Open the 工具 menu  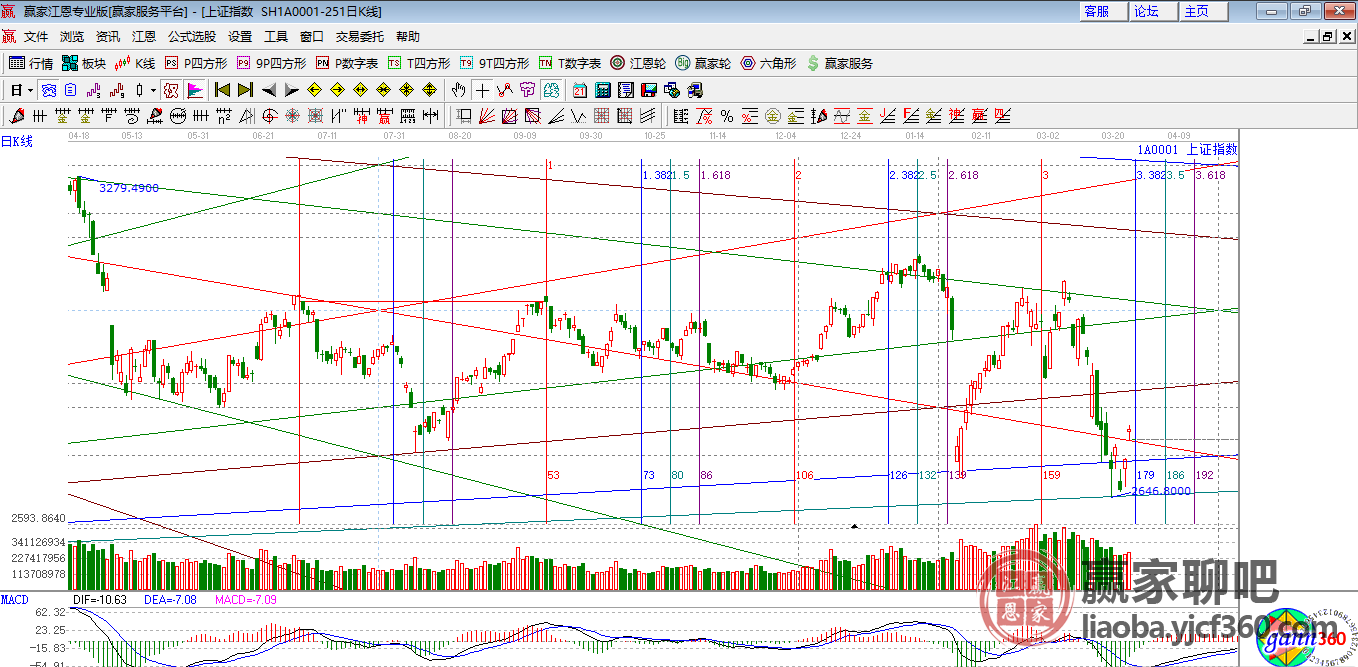[x=276, y=37]
